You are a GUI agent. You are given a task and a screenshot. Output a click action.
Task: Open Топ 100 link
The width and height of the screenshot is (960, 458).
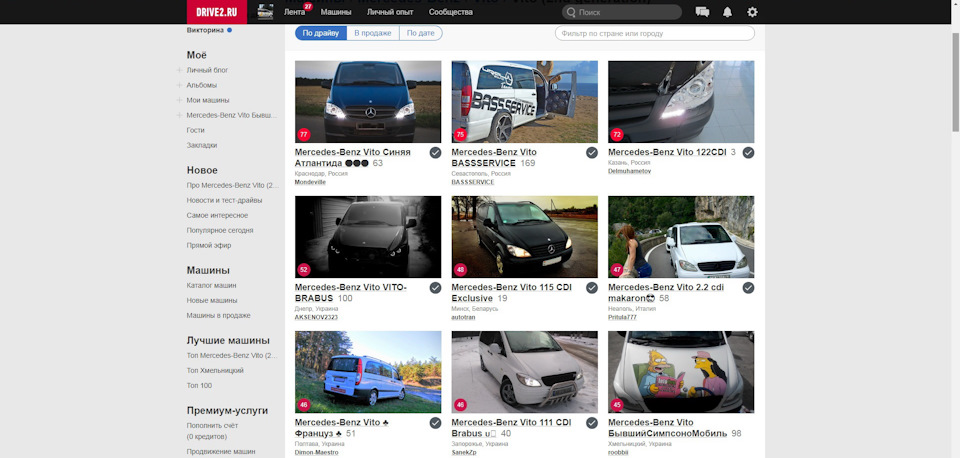coord(199,386)
